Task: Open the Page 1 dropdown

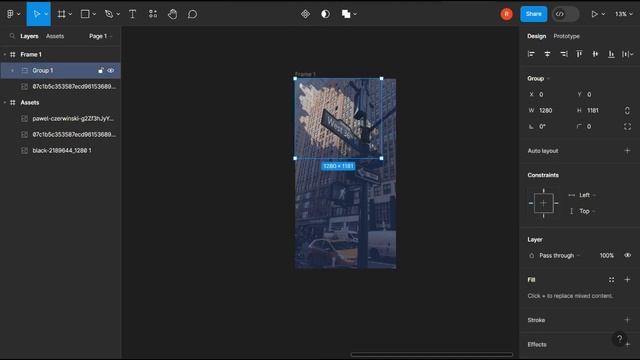Action: (100, 36)
